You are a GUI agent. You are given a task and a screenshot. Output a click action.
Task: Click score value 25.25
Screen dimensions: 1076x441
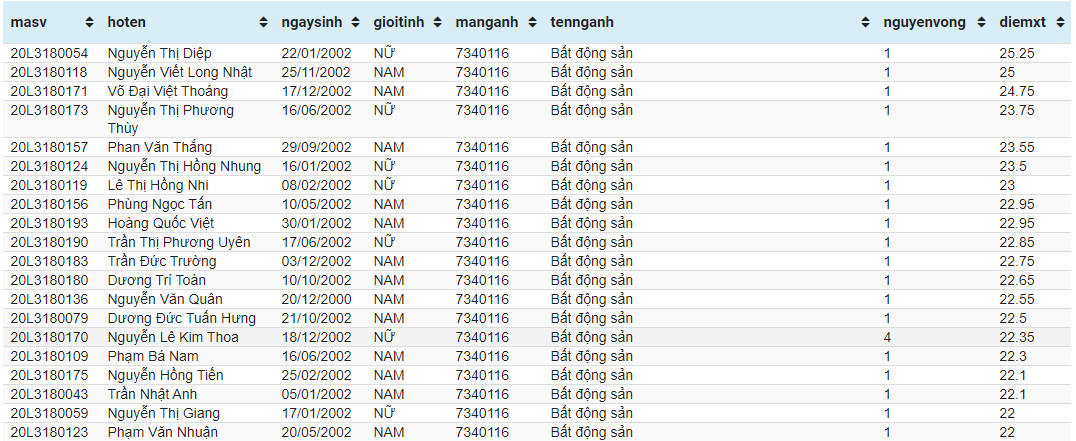[1017, 53]
